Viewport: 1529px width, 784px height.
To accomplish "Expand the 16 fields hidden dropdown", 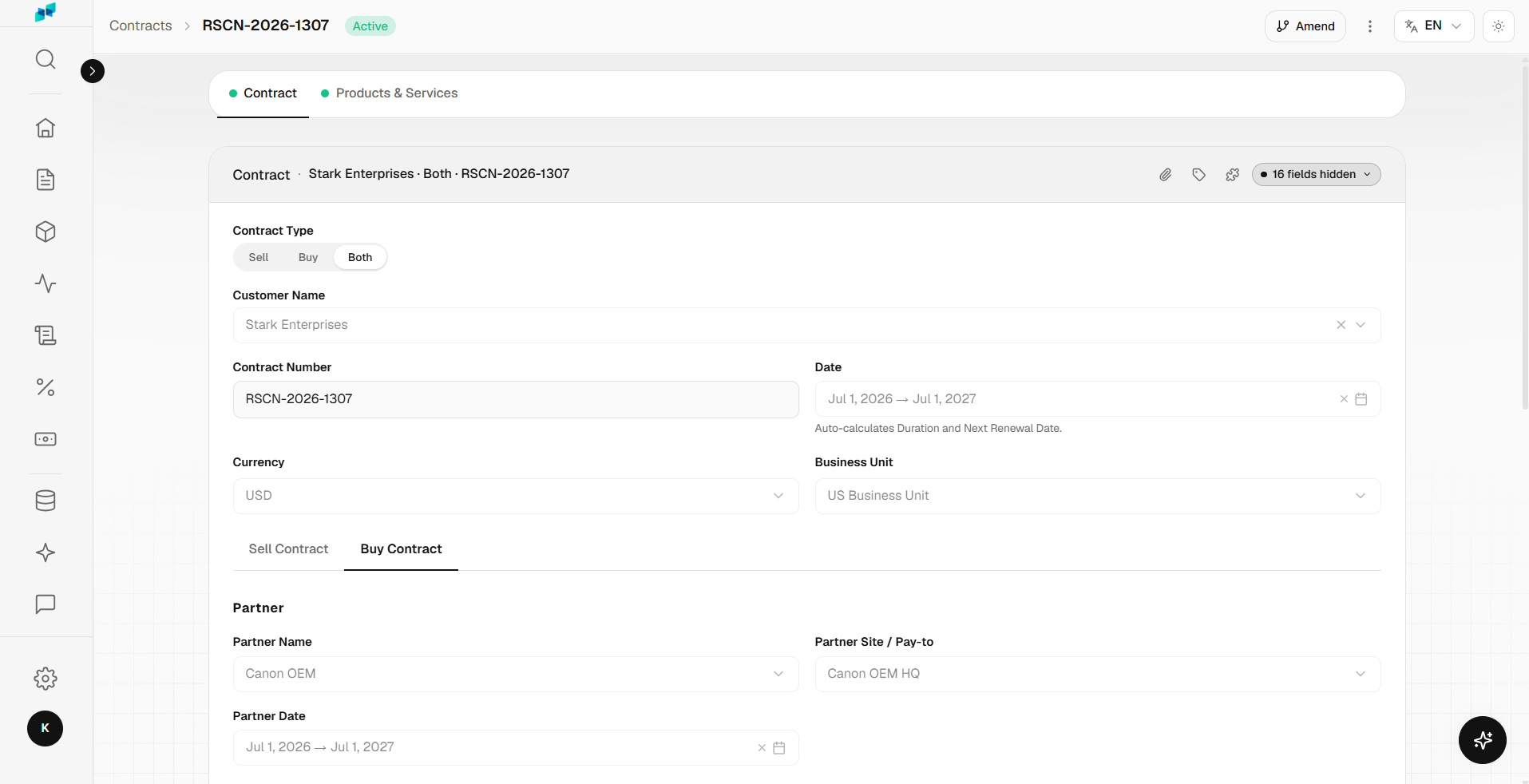I will 1316,174.
